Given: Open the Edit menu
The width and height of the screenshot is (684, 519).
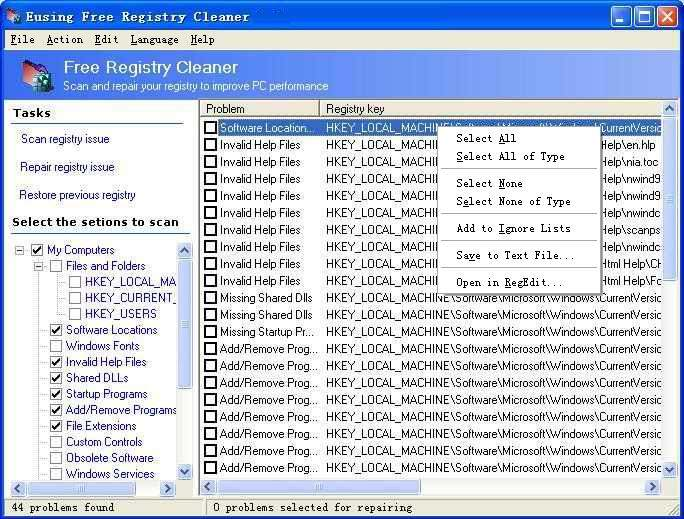Looking at the screenshot, I should pyautogui.click(x=106, y=40).
